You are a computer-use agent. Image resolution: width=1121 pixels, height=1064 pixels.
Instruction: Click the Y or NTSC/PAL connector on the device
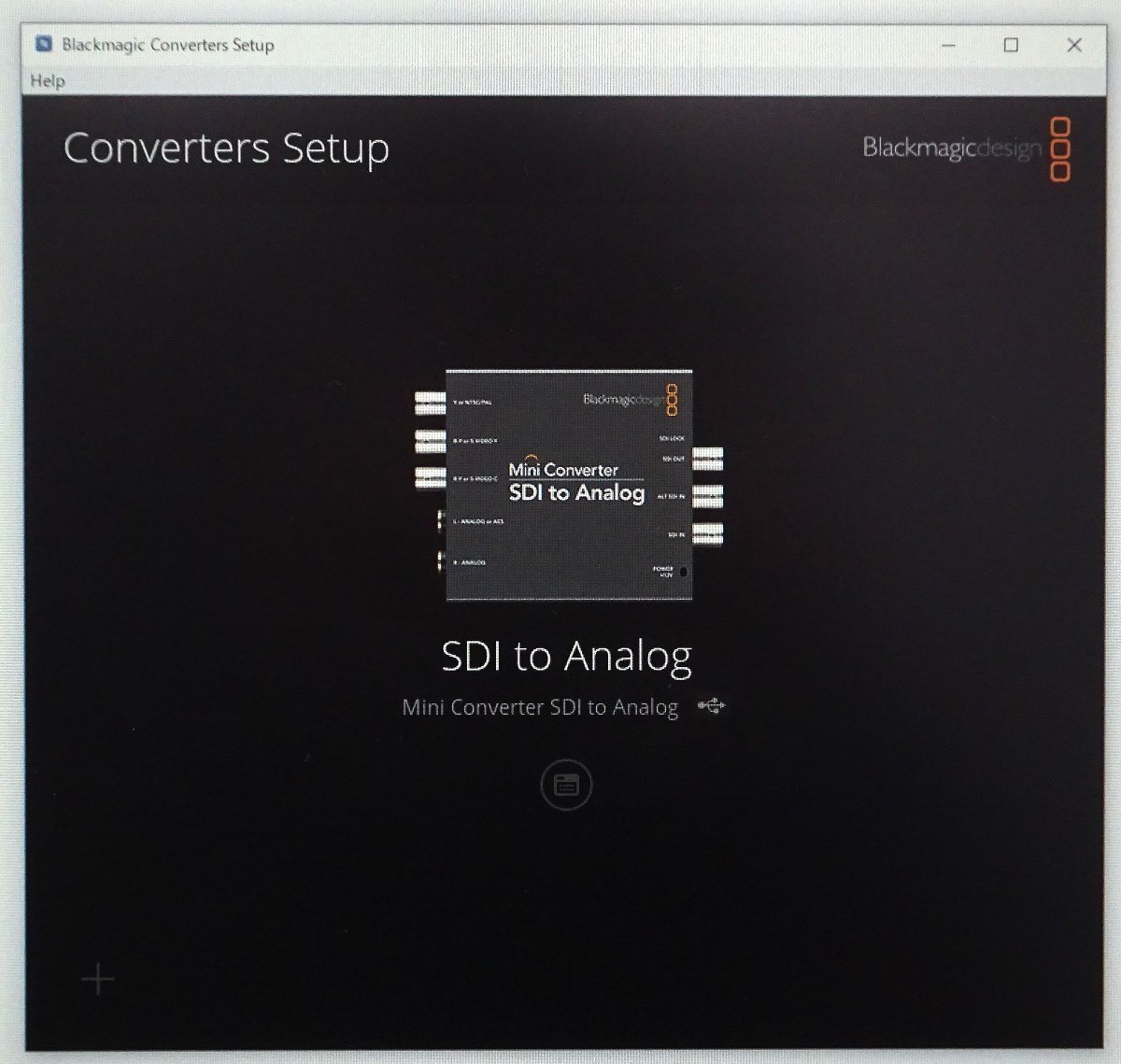[431, 403]
